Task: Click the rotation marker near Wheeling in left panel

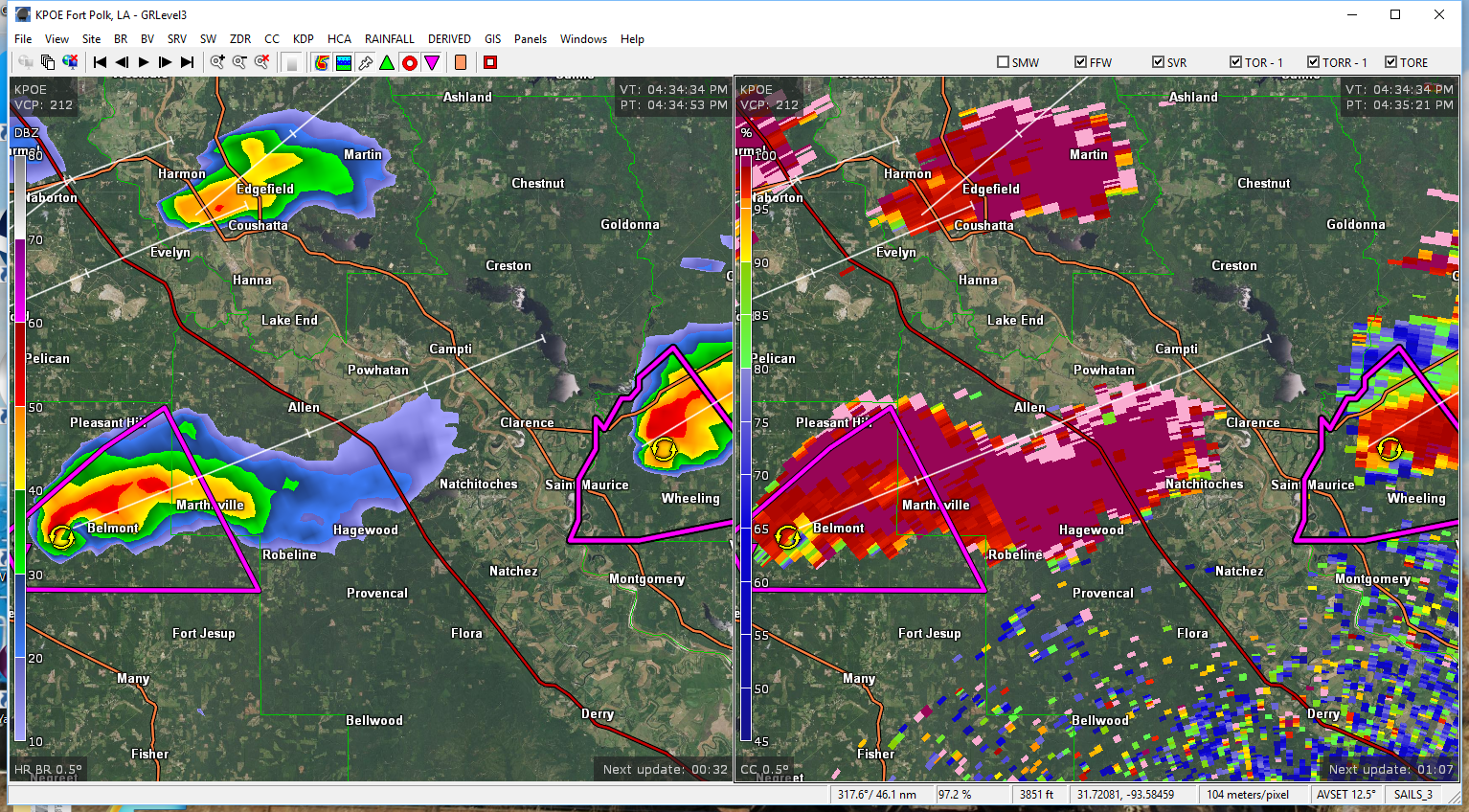Action: coord(663,448)
